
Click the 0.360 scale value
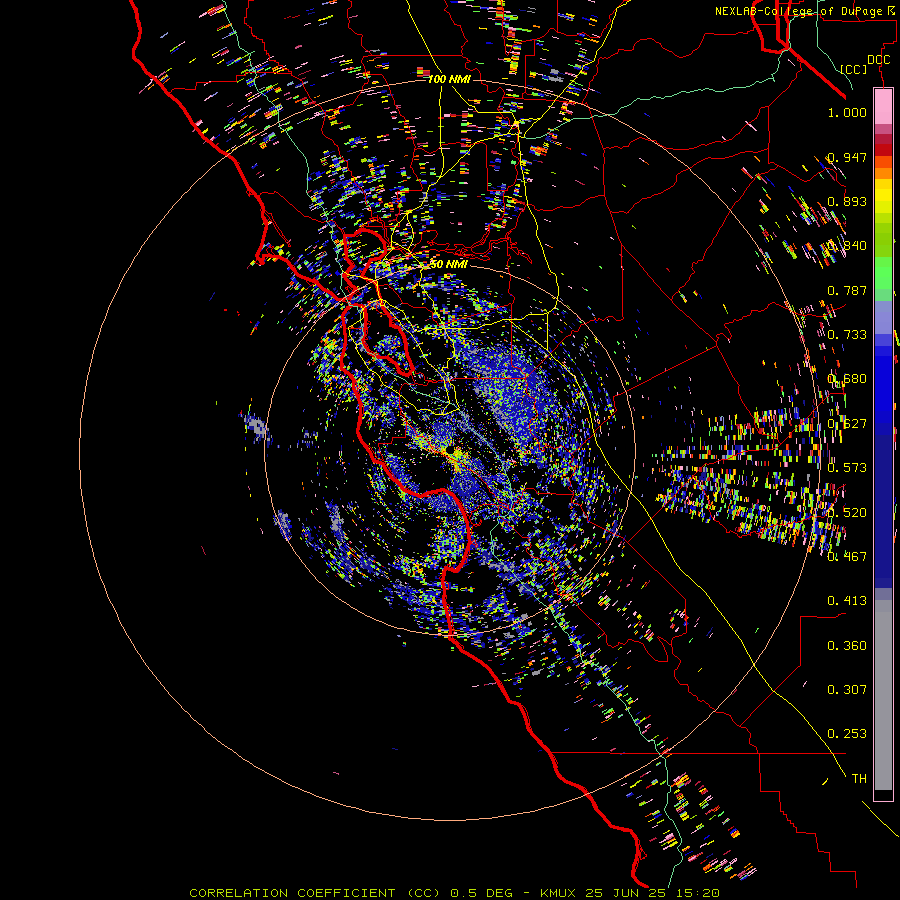847,646
